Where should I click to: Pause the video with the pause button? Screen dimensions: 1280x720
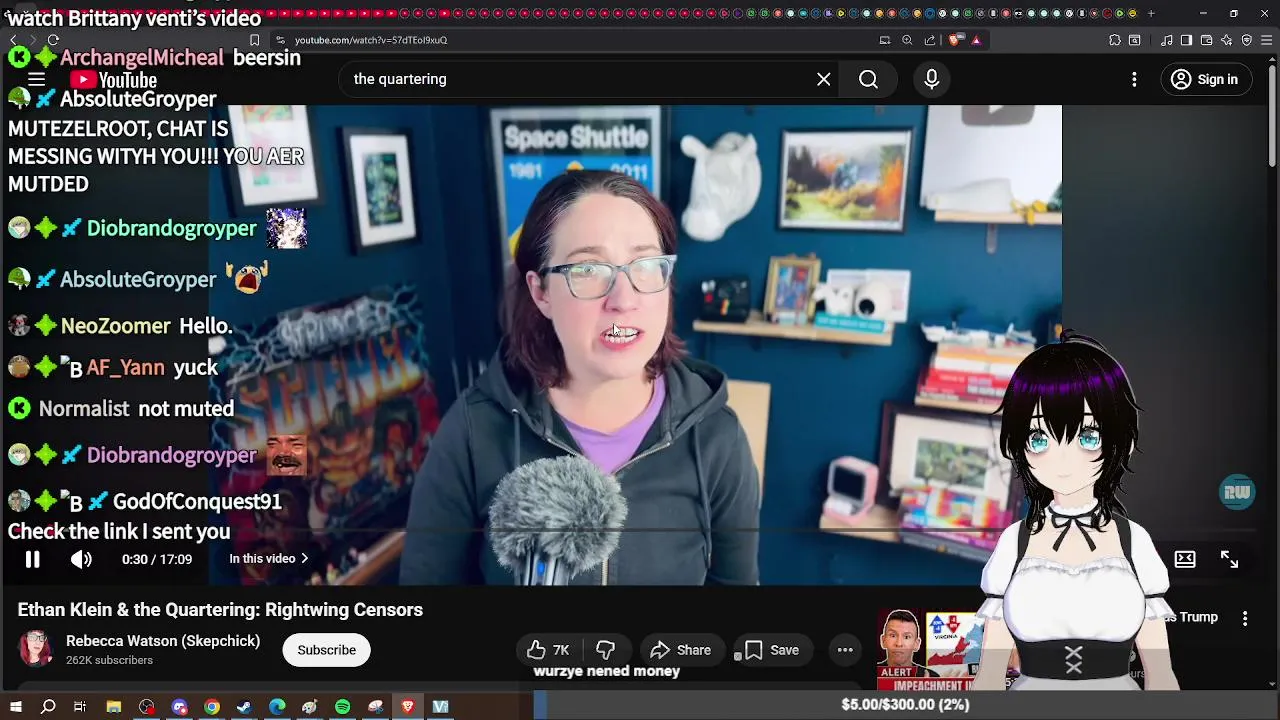32,559
